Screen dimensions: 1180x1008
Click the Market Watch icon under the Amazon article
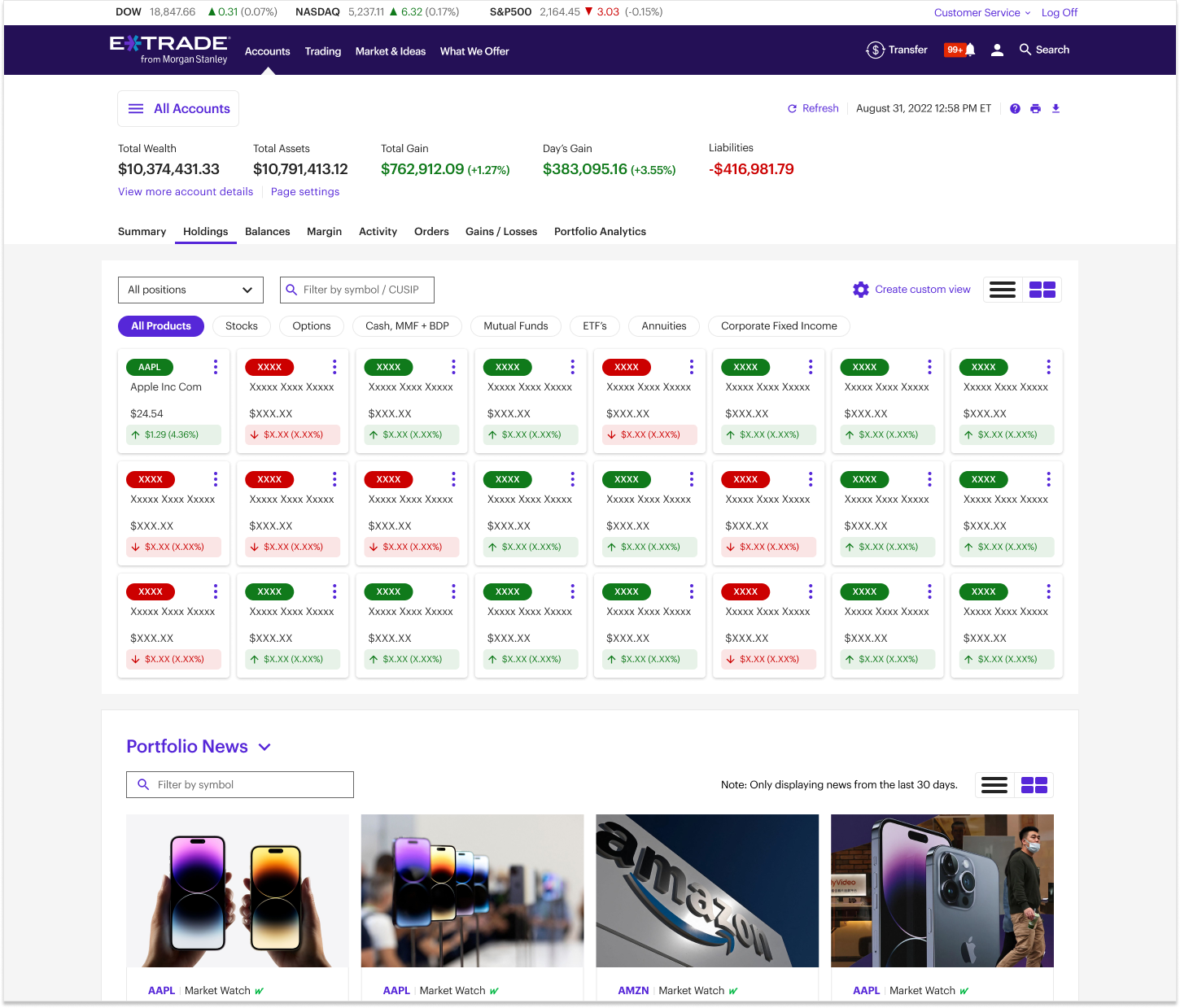click(733, 991)
